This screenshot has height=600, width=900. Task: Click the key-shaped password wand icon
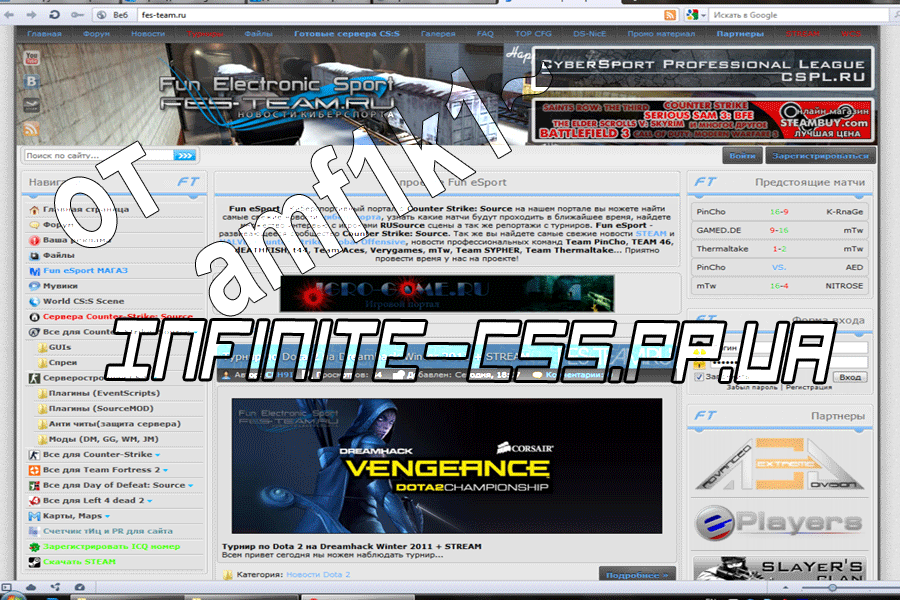pos(77,15)
